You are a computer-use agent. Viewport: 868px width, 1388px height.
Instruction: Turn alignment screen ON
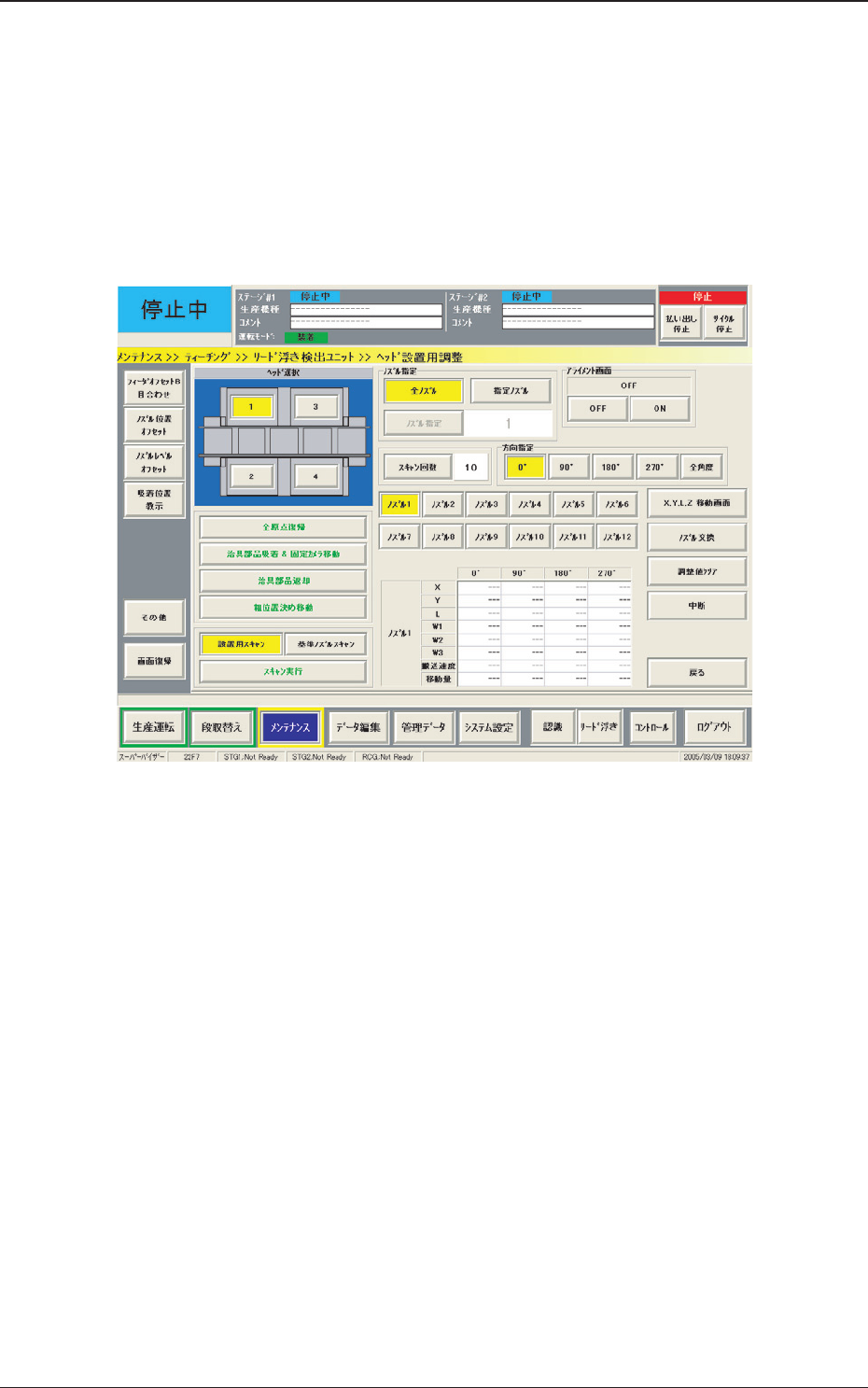(x=660, y=409)
